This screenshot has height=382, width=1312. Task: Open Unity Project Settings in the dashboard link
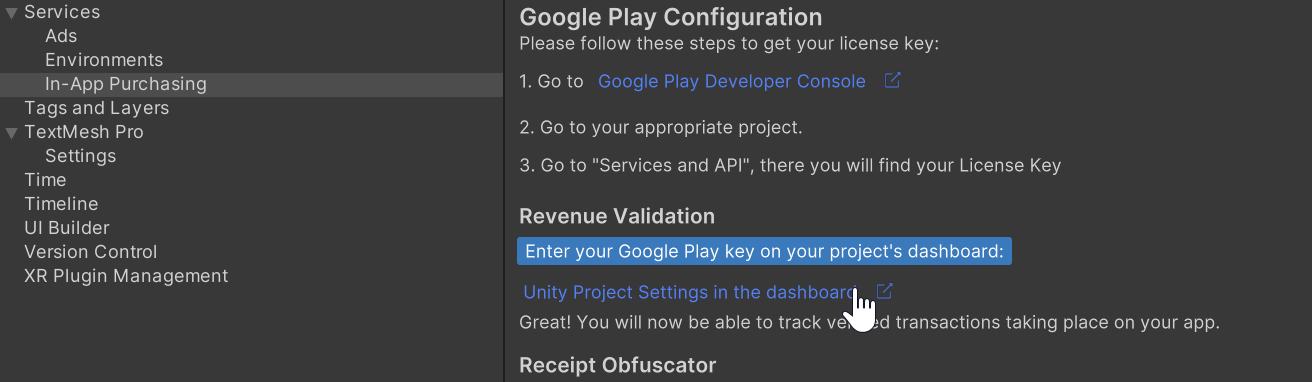coord(691,293)
